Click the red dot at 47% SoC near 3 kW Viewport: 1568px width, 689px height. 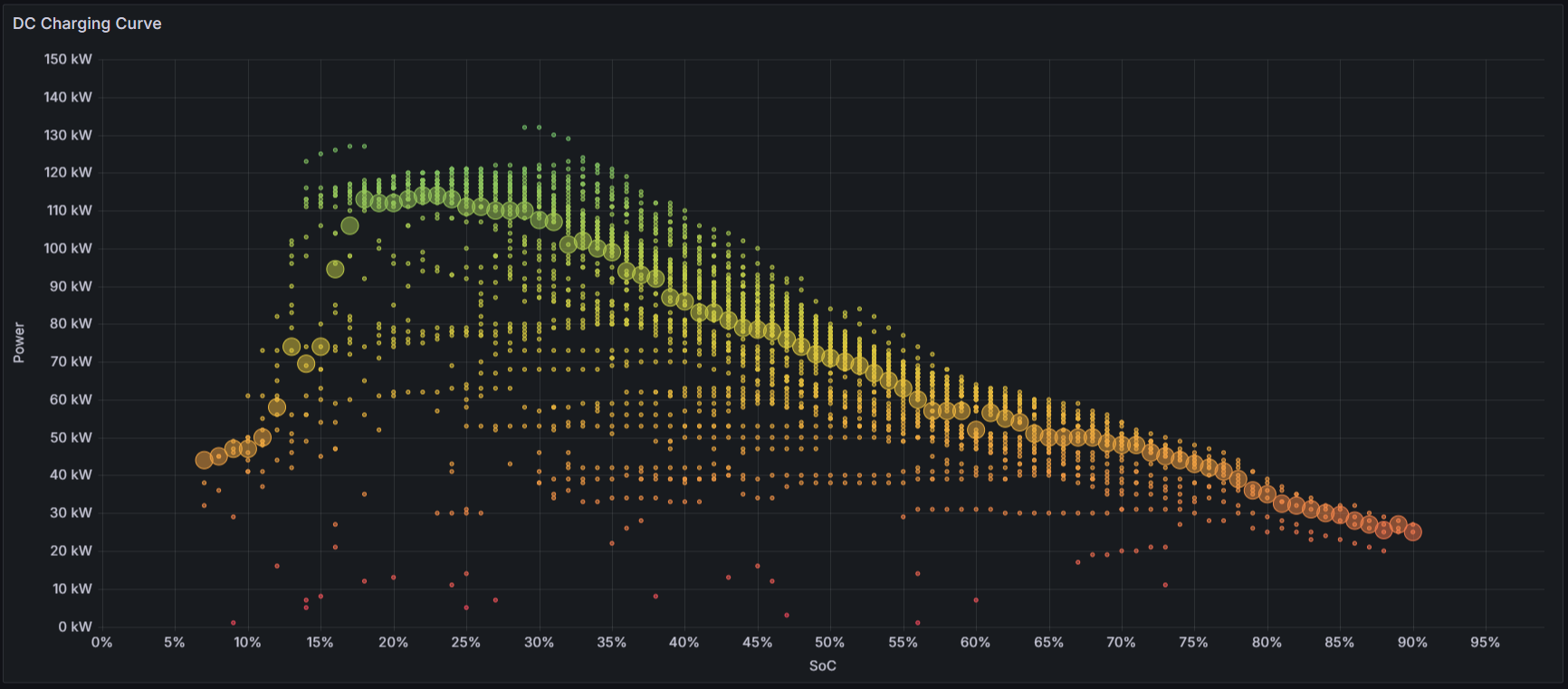(x=787, y=615)
